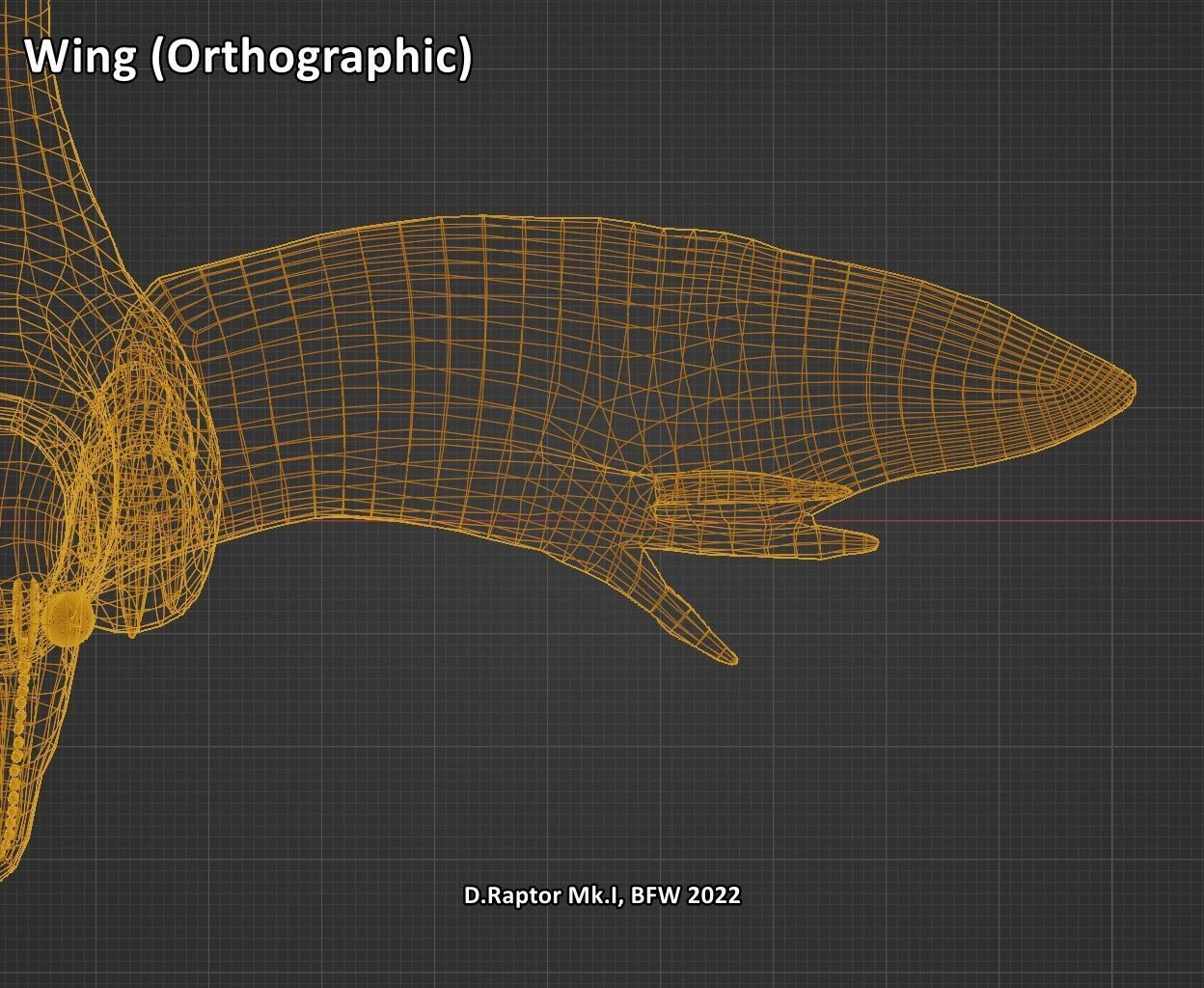Click the "Wing (Orthographic)" title text

tap(248, 58)
